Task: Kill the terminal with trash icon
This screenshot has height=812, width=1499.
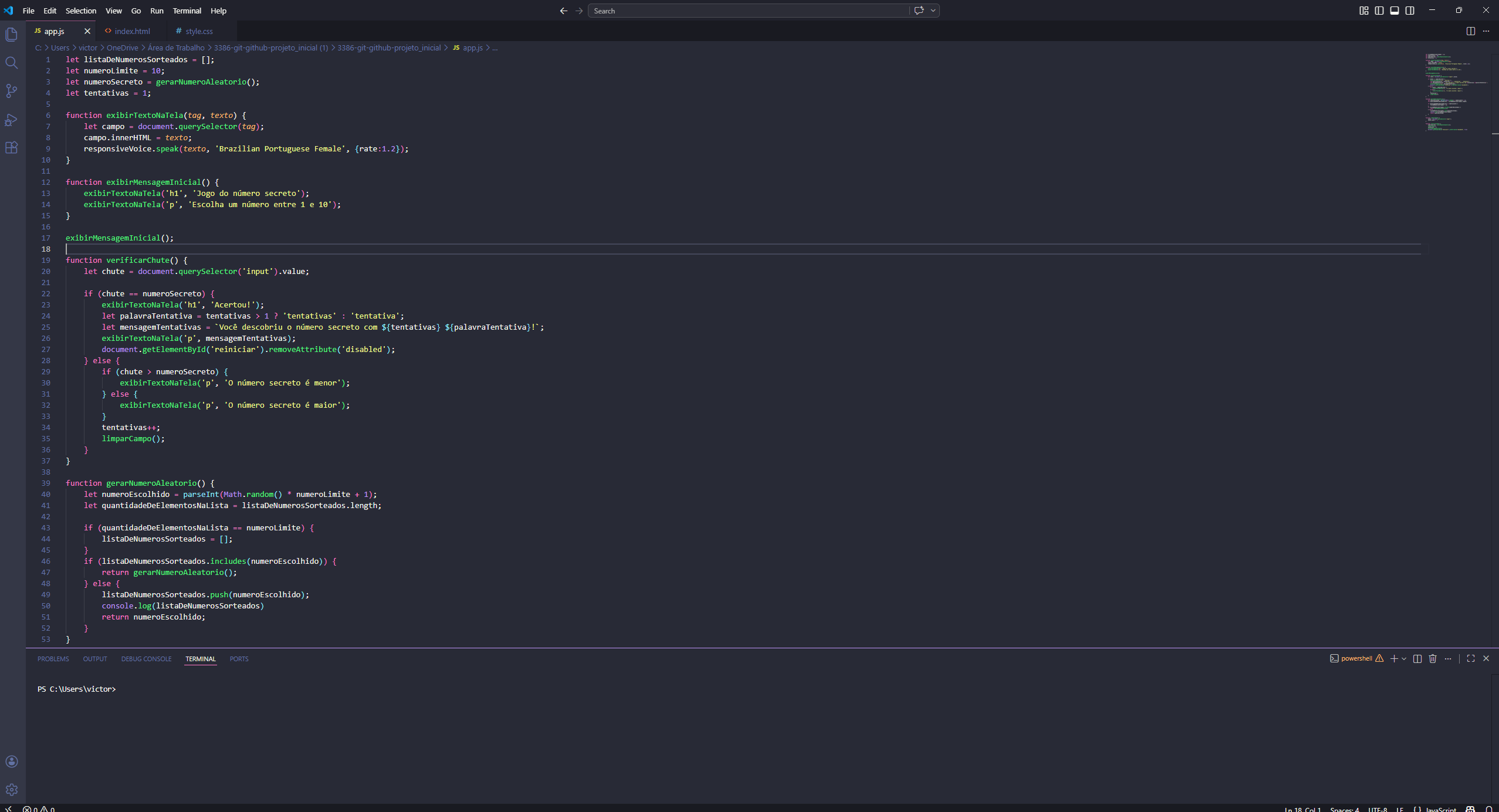Action: pos(1433,658)
